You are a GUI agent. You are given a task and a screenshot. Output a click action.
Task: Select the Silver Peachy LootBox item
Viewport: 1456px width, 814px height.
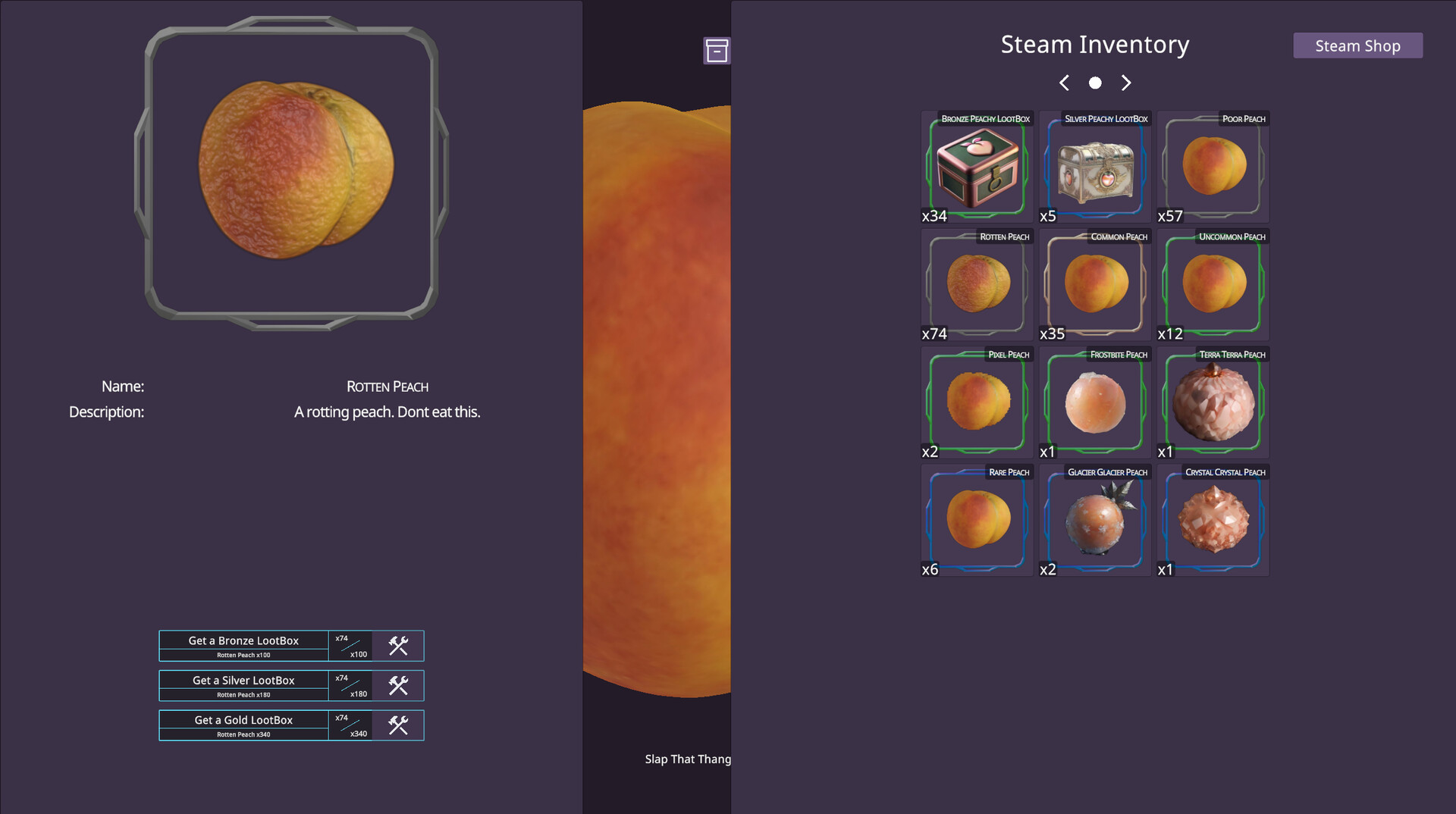point(1094,167)
